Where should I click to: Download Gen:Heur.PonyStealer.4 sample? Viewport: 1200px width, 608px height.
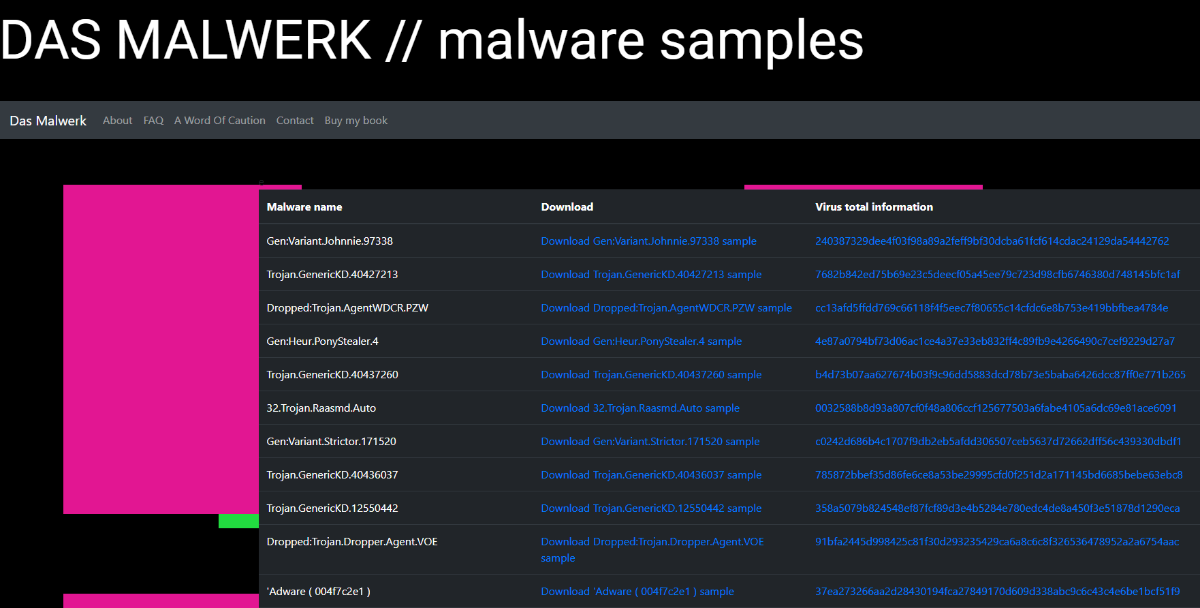click(x=641, y=341)
